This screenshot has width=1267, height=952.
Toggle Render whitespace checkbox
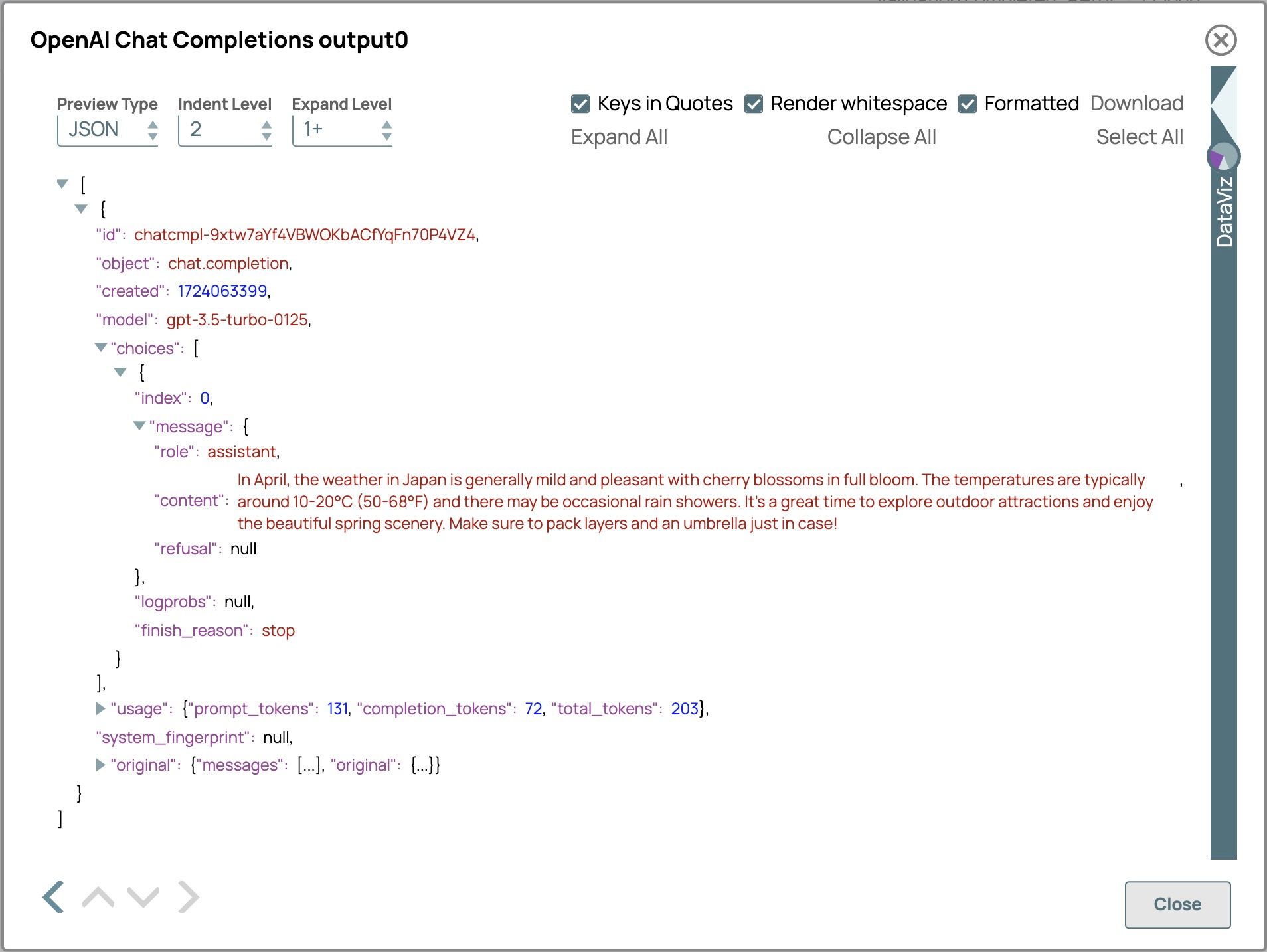coord(754,104)
